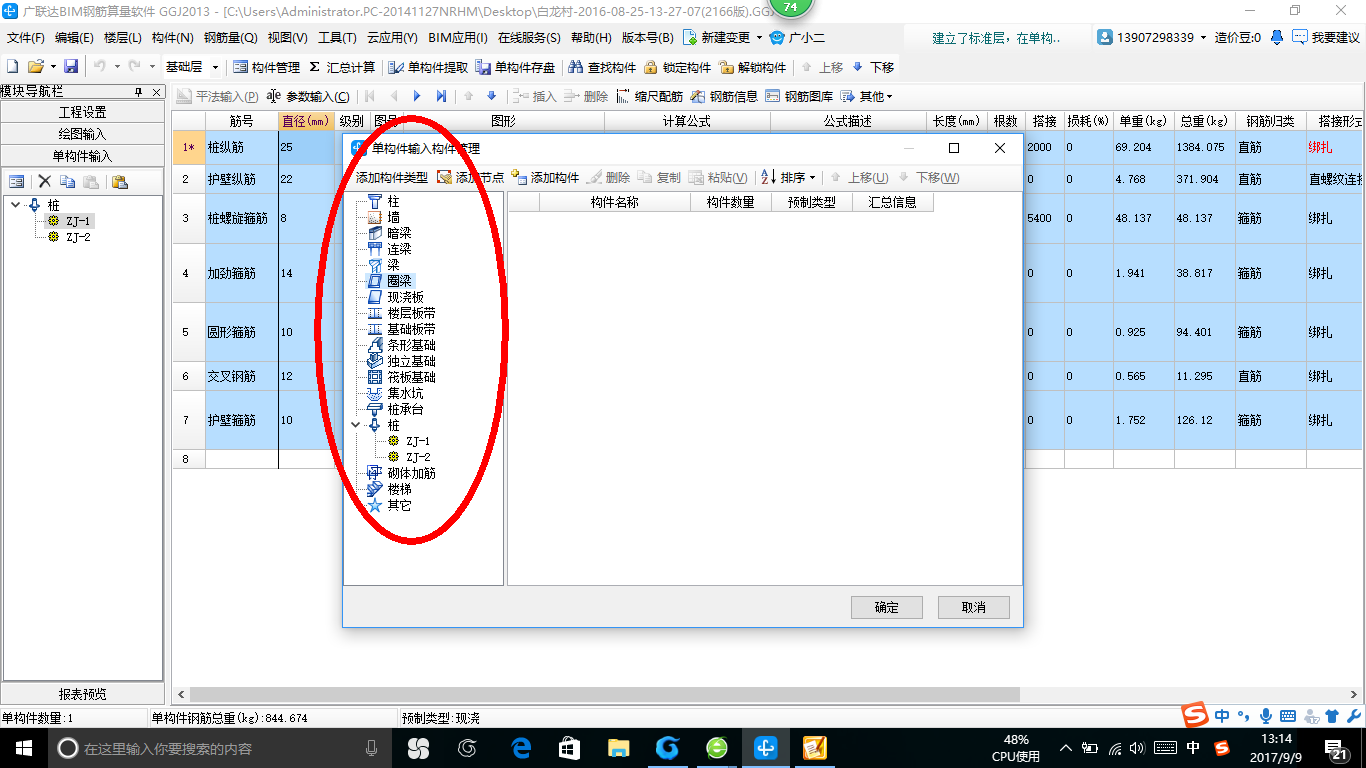Switch to 绘图输入 navigation panel

(83, 134)
